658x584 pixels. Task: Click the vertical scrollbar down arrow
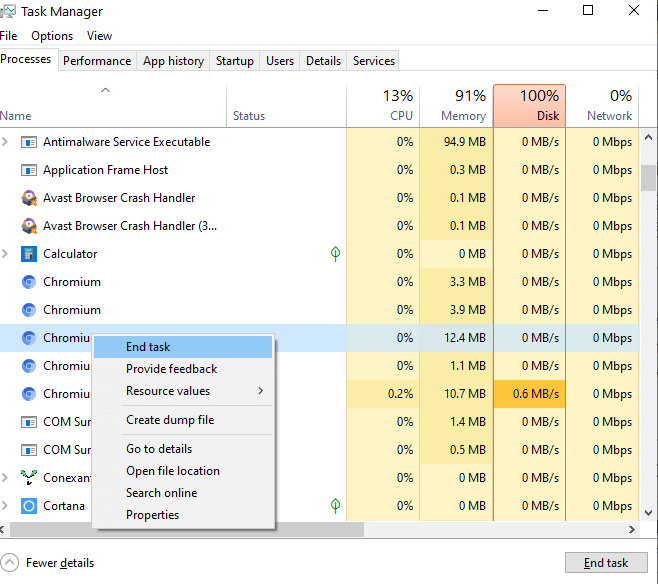pos(649,513)
